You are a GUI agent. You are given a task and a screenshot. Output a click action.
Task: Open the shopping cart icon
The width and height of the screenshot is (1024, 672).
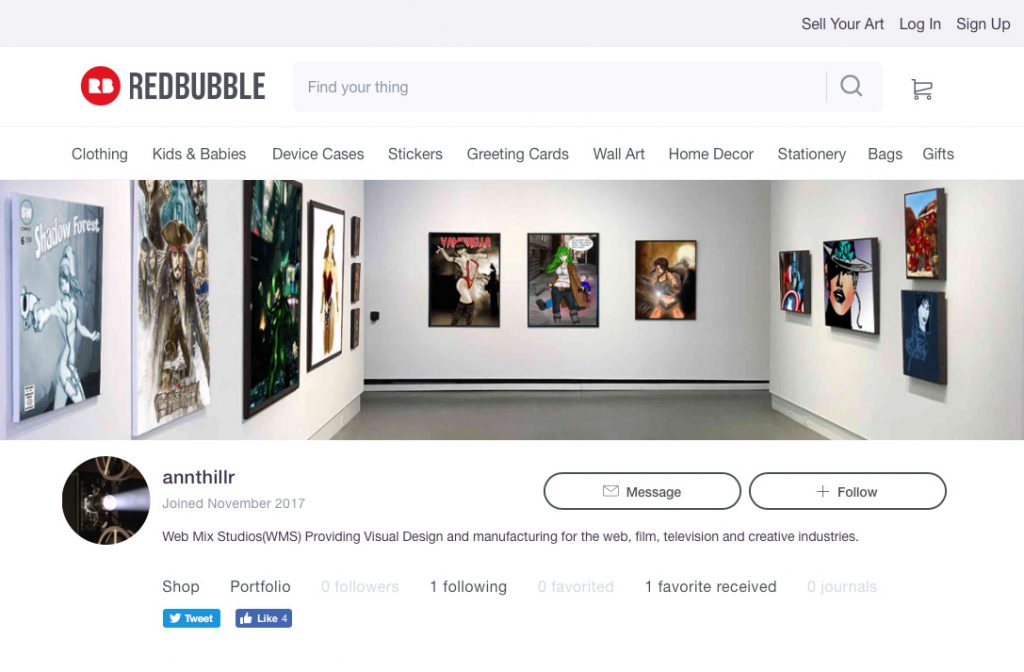(921, 89)
